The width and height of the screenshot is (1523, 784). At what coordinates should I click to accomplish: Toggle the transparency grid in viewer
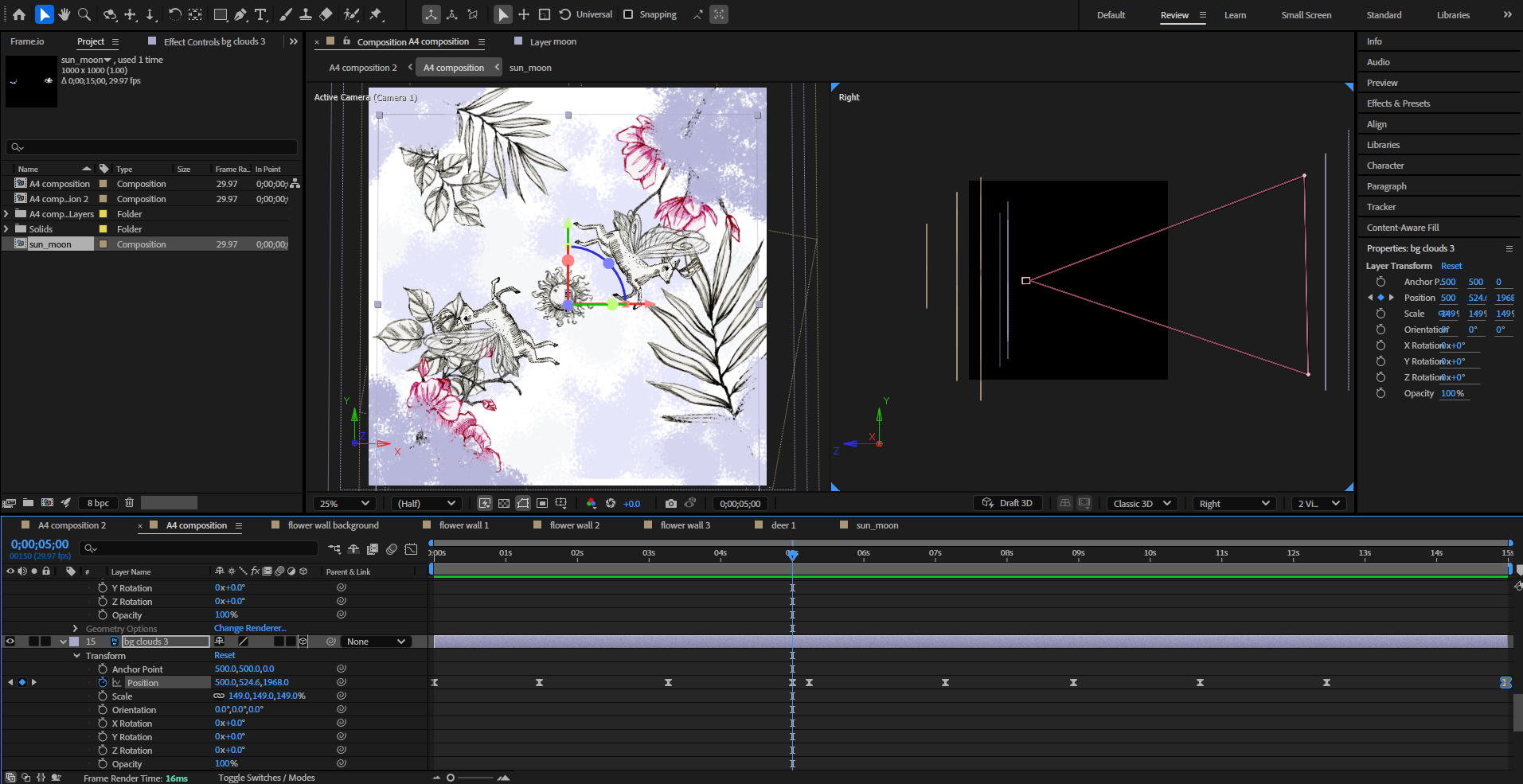pos(504,503)
